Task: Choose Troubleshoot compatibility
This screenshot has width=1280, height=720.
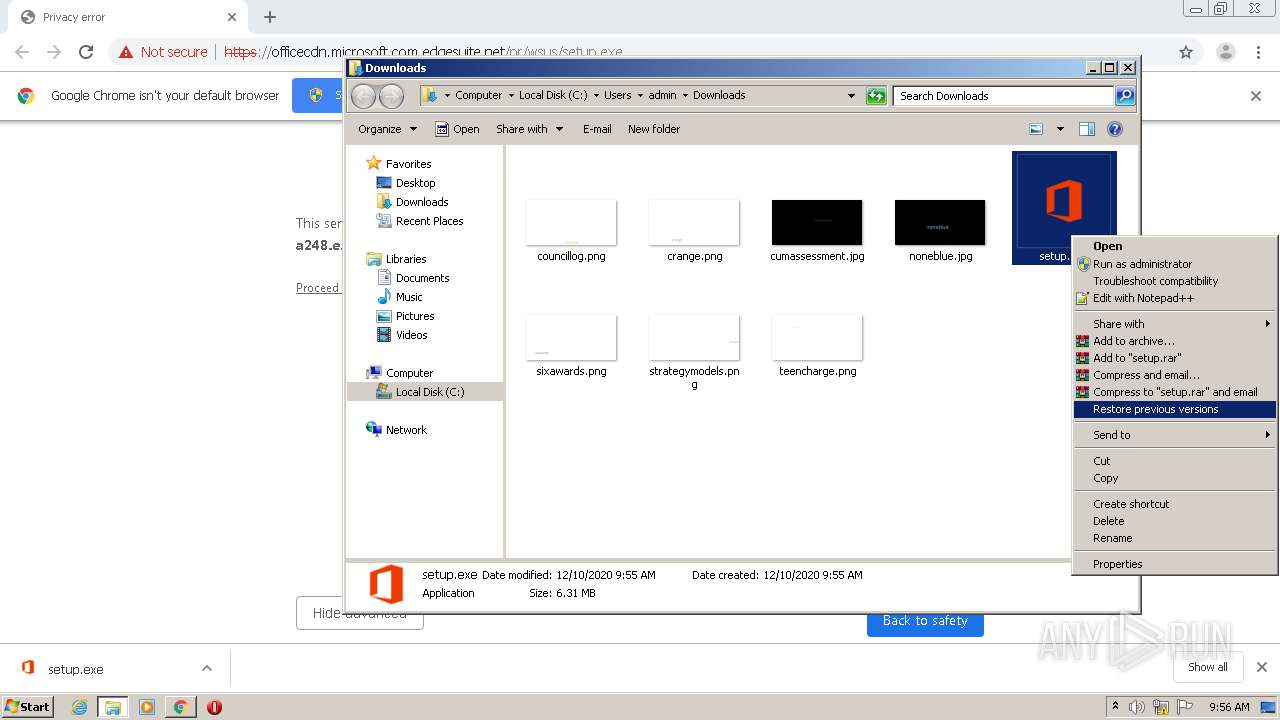Action: coord(1174,281)
